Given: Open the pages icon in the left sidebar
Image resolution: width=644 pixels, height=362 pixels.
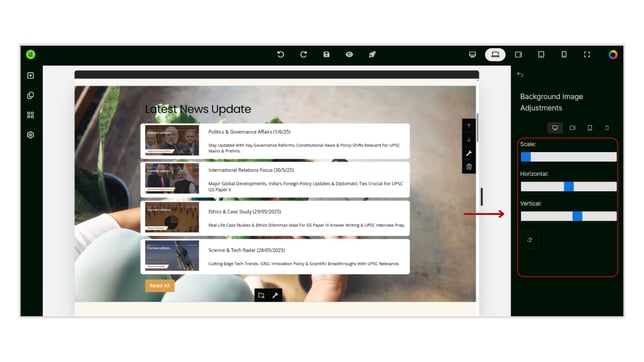Looking at the screenshot, I should (x=31, y=95).
